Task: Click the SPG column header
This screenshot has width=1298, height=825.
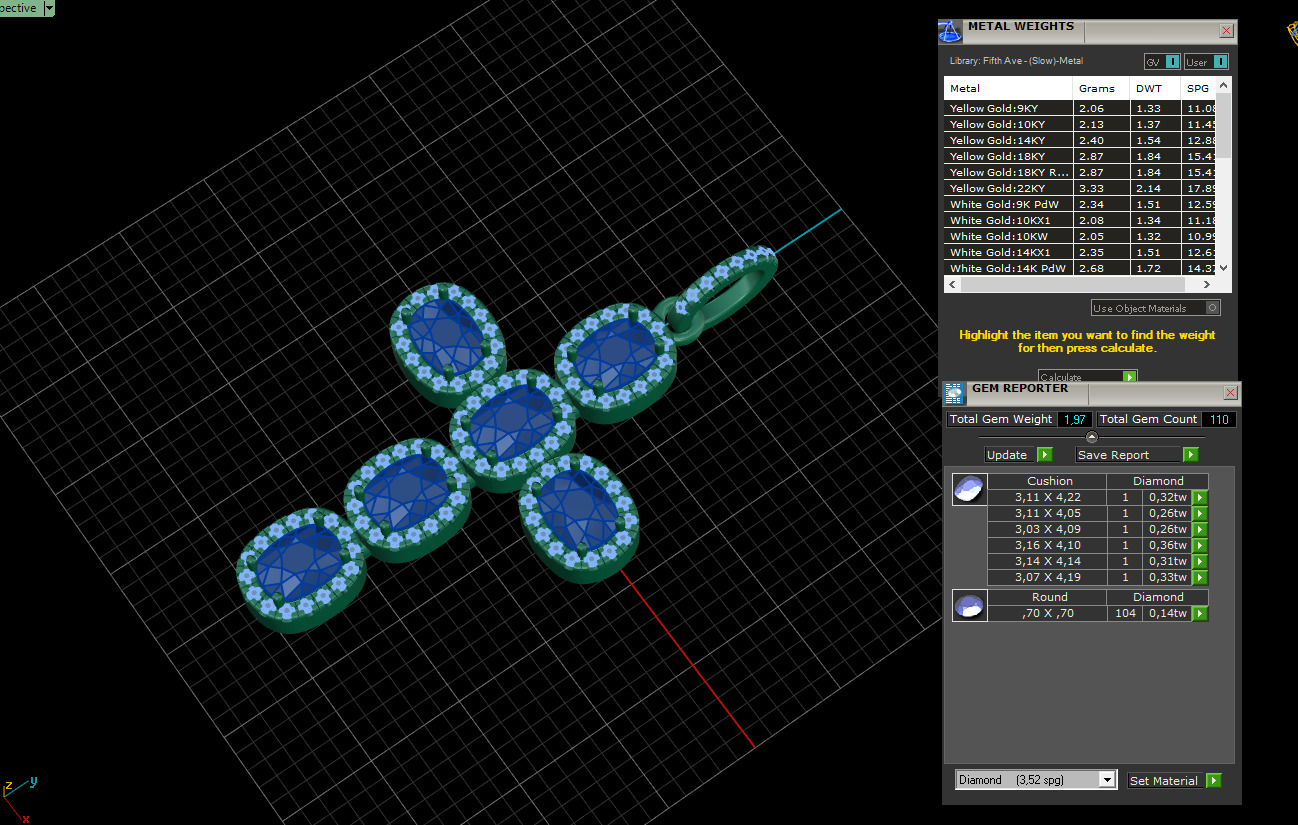Action: tap(1198, 88)
